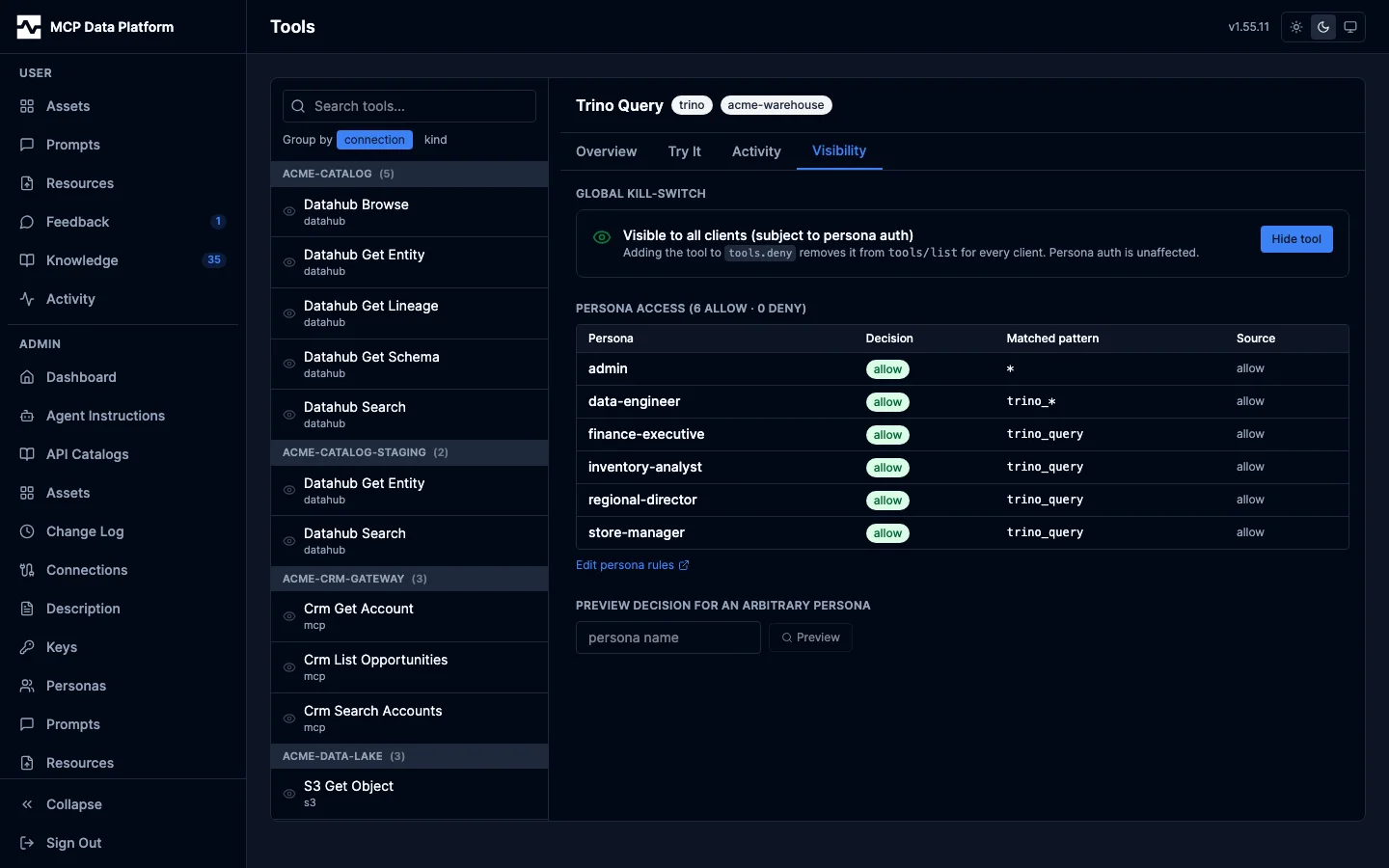Open Description via its document icon
The width and height of the screenshot is (1389, 868).
pos(27,609)
